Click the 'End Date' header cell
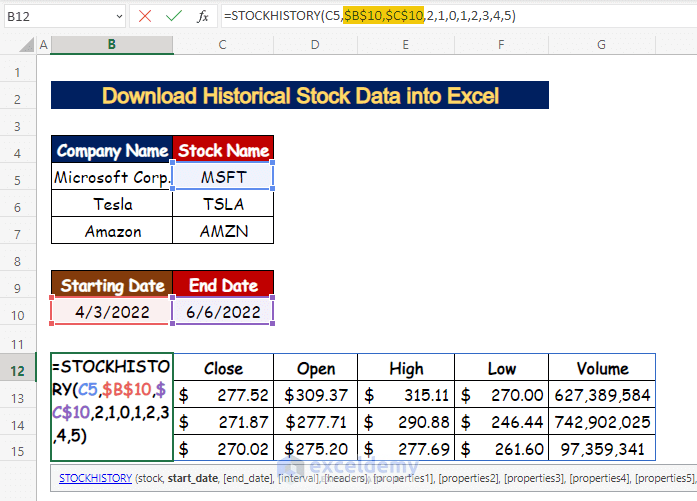This screenshot has height=501, width=697. [x=223, y=285]
